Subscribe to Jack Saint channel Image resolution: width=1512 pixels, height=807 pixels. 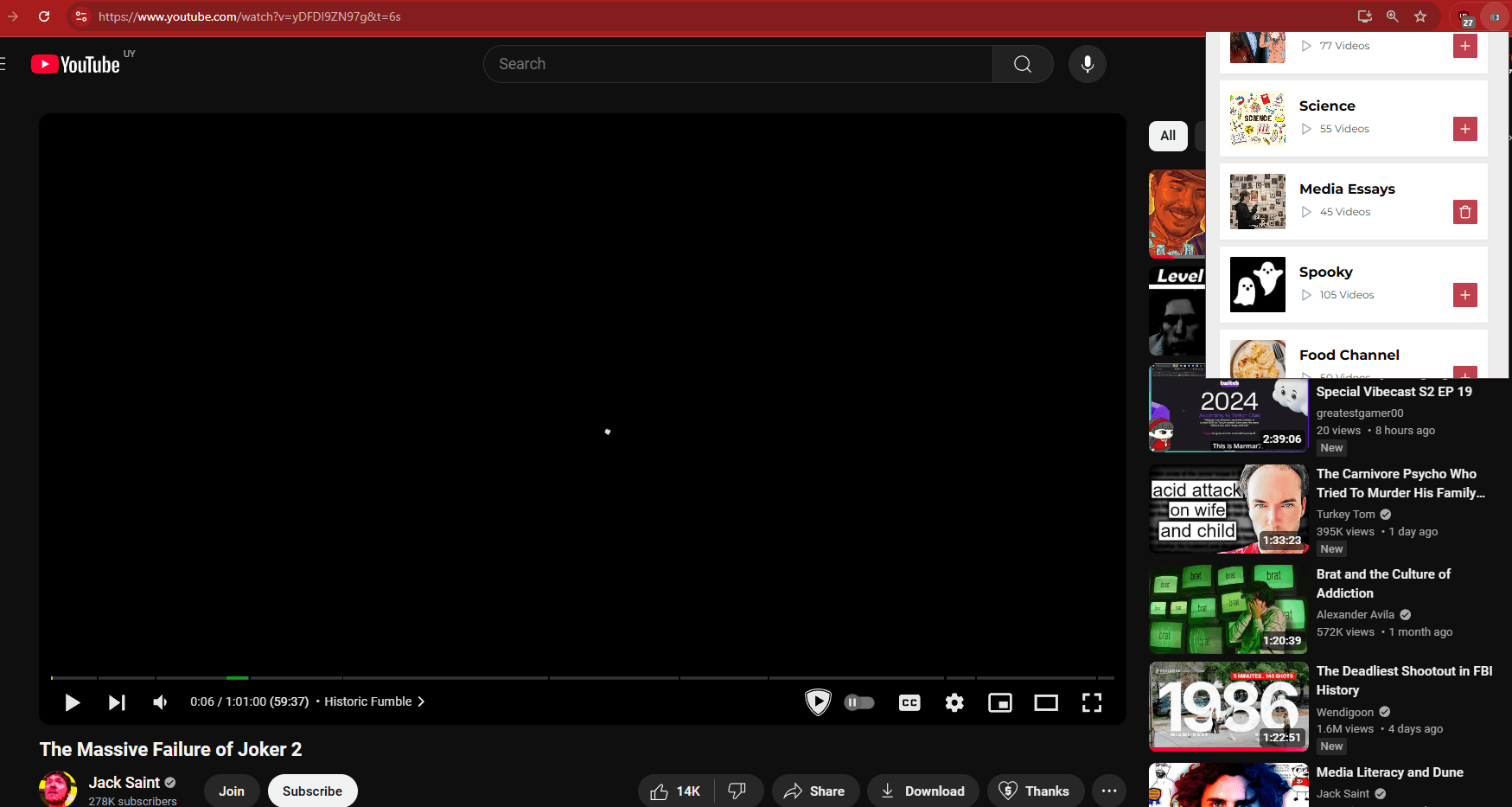[312, 791]
